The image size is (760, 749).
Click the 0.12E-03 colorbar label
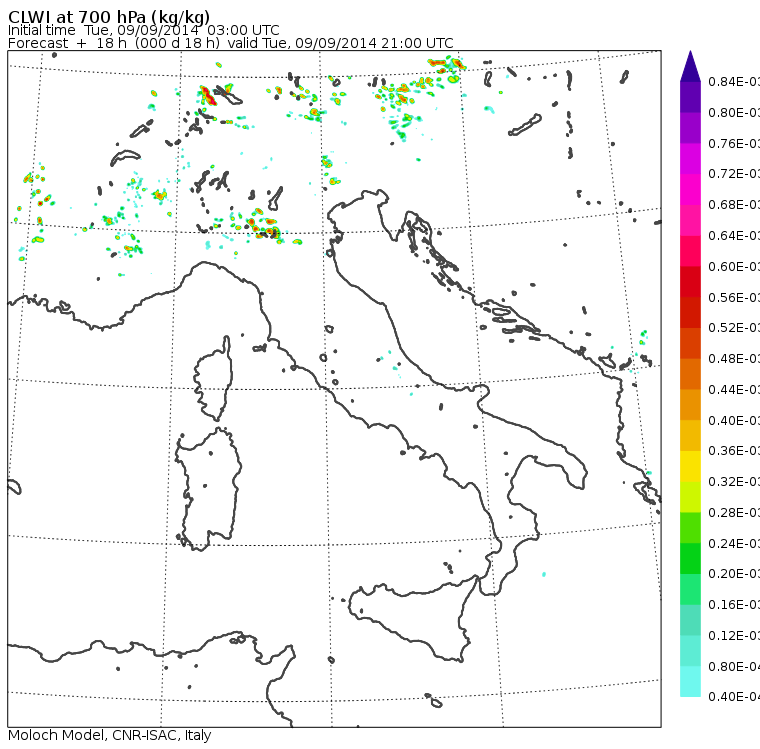(x=734, y=636)
